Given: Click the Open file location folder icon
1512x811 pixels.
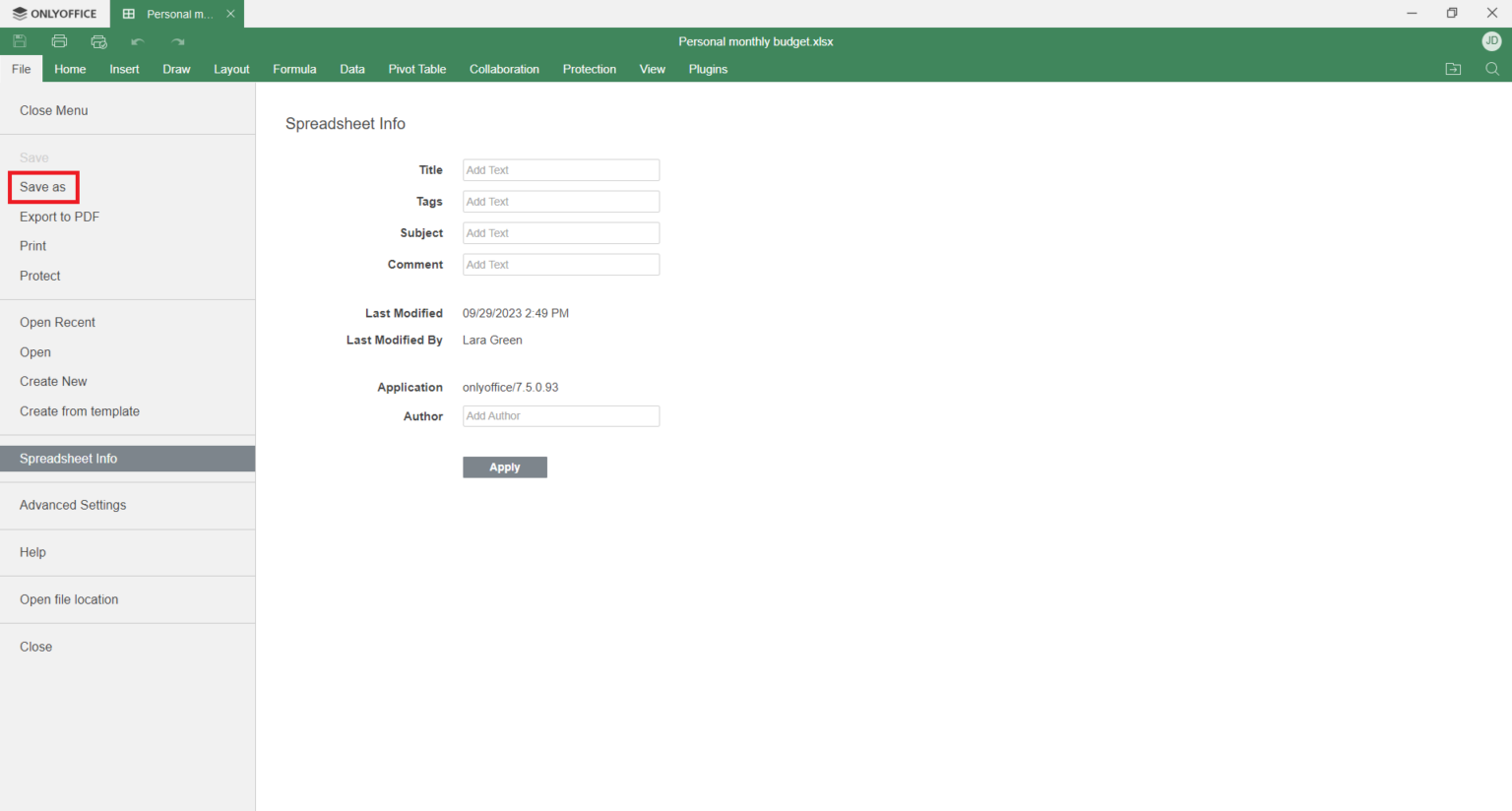Looking at the screenshot, I should [1453, 69].
